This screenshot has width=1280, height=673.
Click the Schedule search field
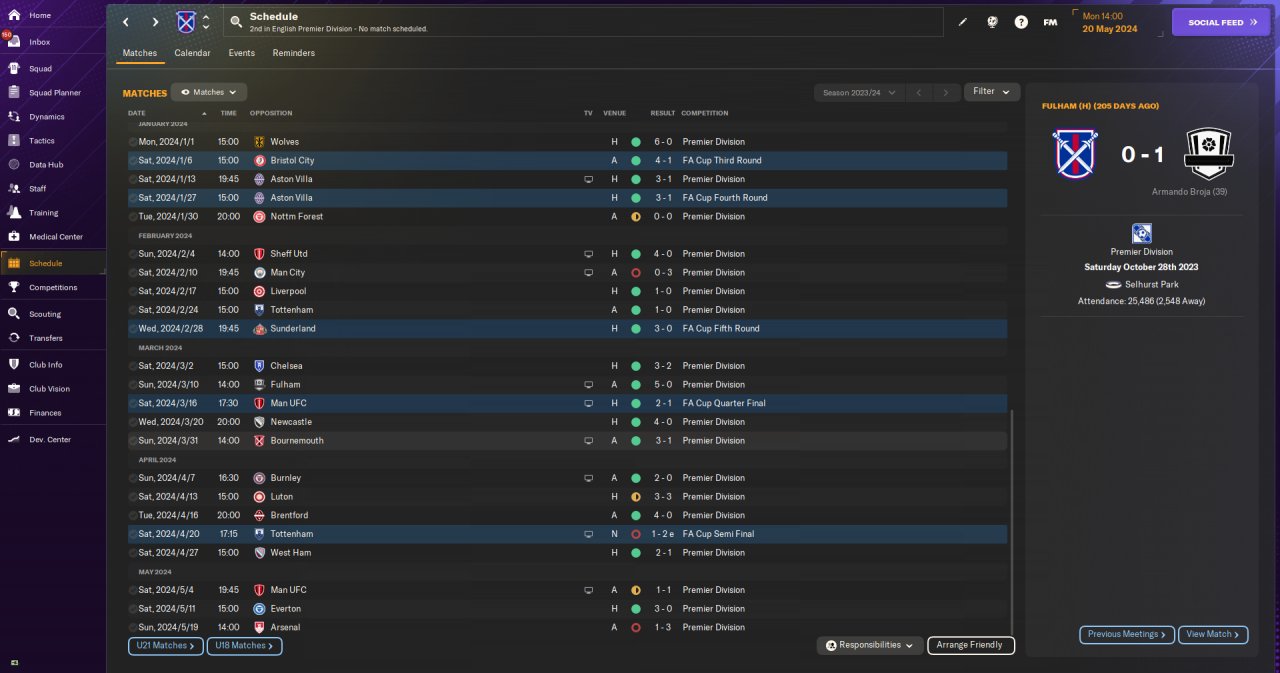pos(584,22)
